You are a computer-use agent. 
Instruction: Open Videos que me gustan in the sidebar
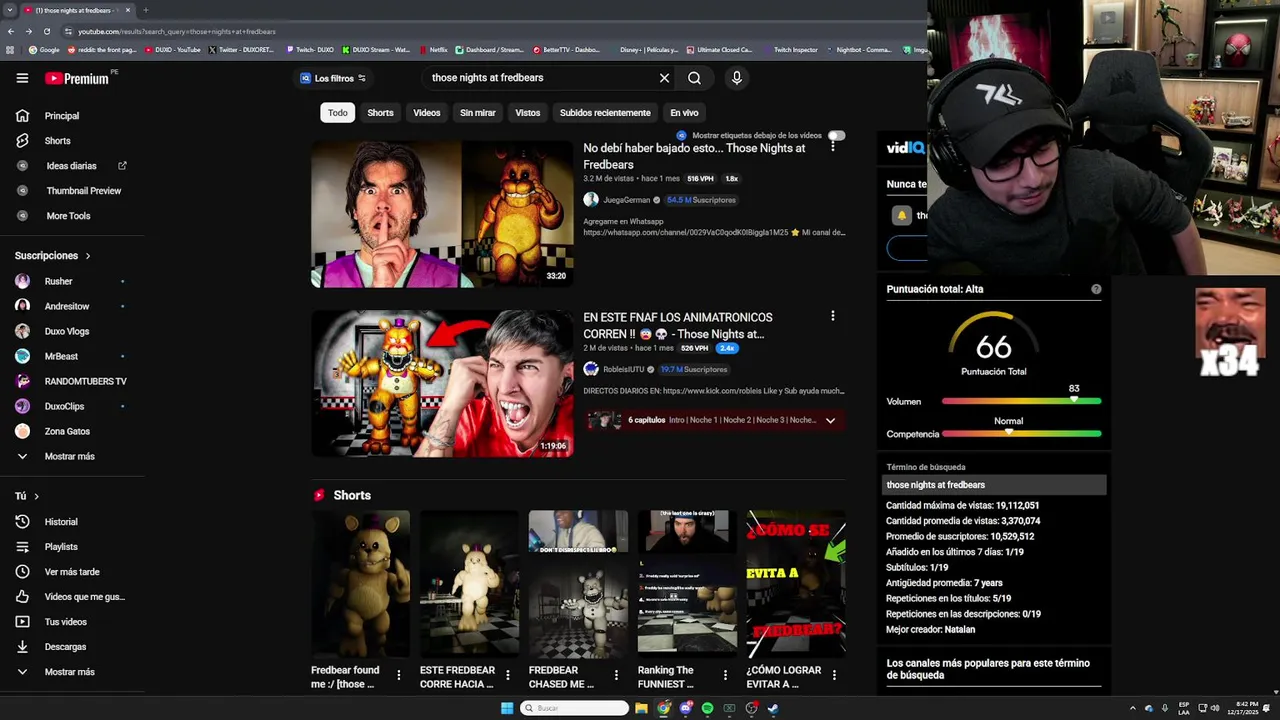coord(84,597)
